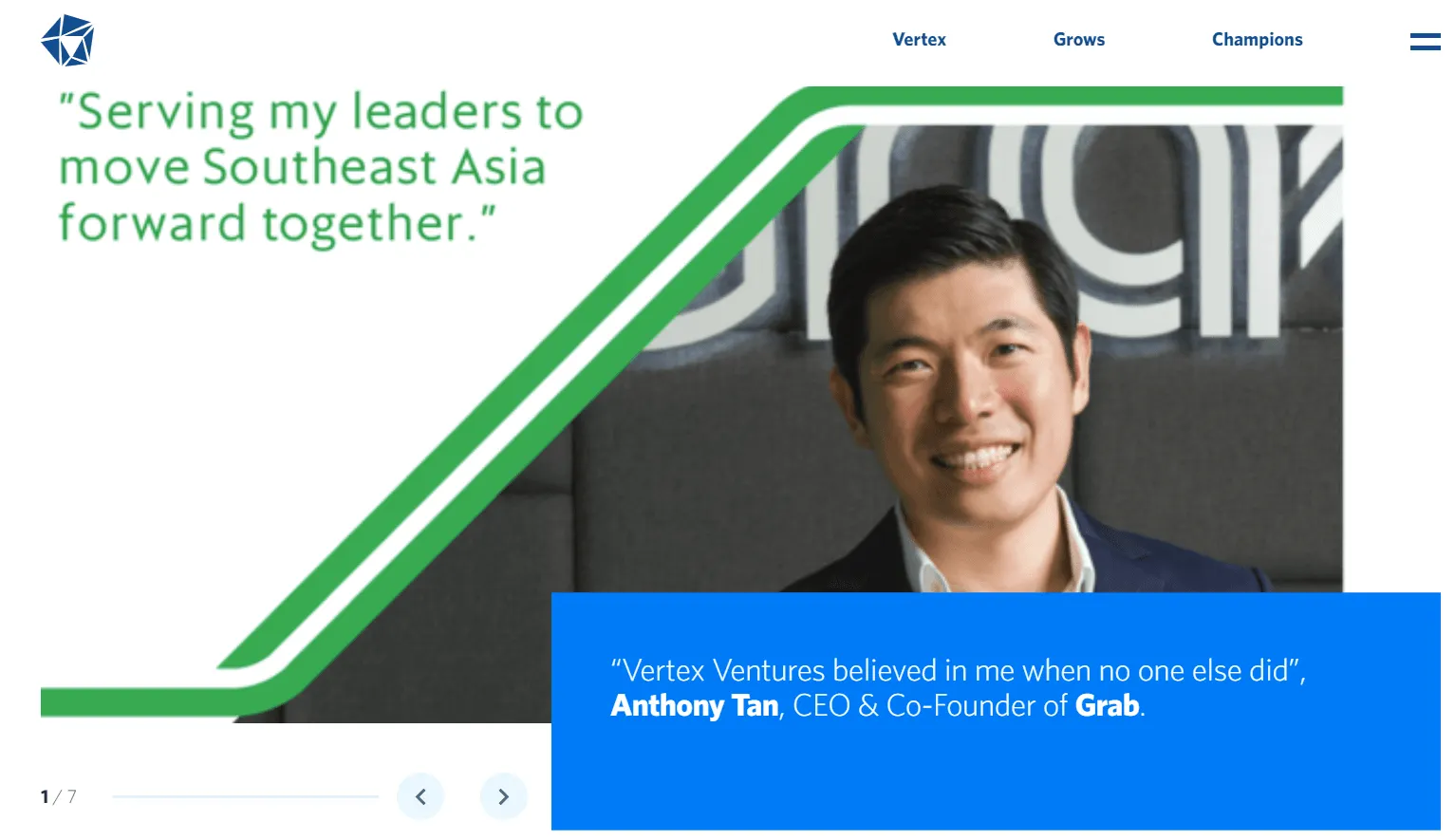Click the total slide count 7
Viewport: 1455px width, 840px height.
(x=72, y=796)
